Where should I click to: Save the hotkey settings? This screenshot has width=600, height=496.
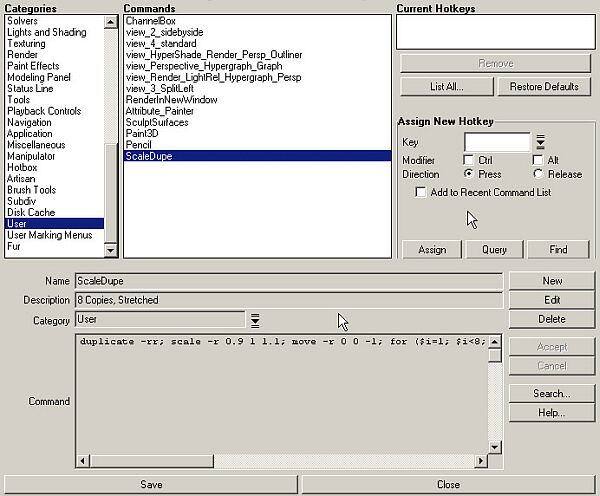(151, 485)
